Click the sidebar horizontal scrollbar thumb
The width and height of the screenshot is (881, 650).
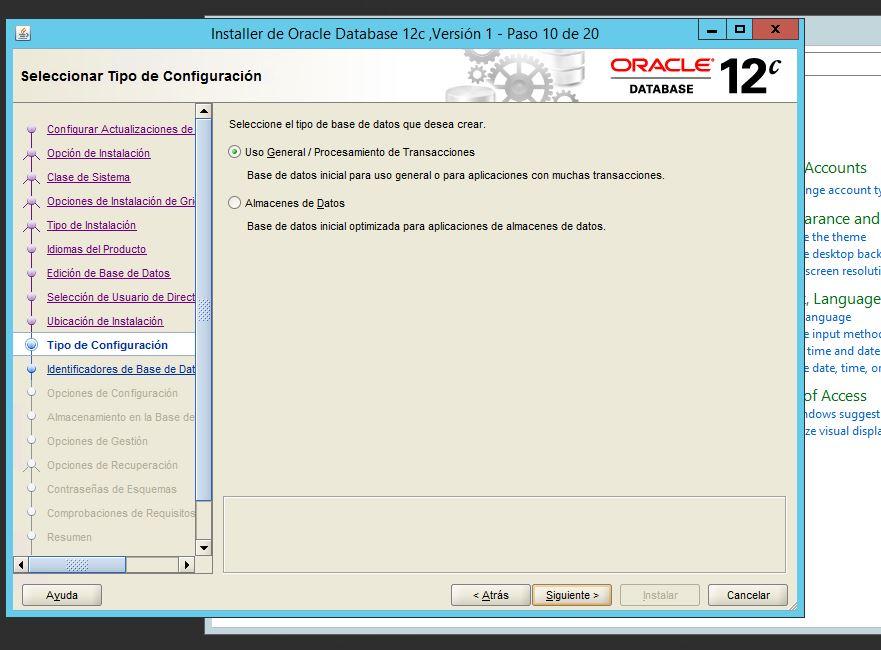coord(77,565)
